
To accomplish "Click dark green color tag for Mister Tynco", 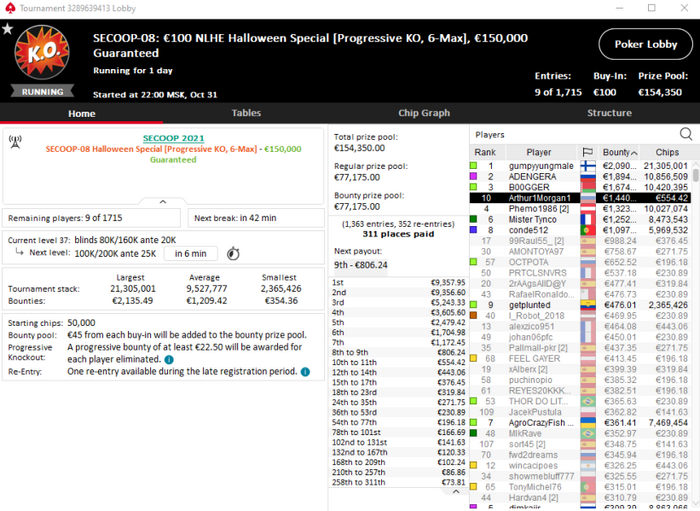I will 474,219.
